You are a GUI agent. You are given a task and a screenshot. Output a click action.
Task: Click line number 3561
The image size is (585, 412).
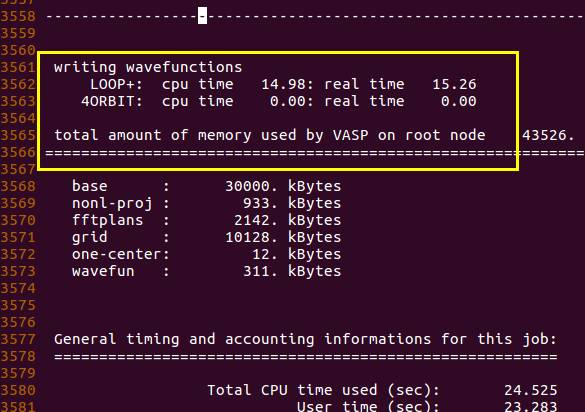pos(18,68)
